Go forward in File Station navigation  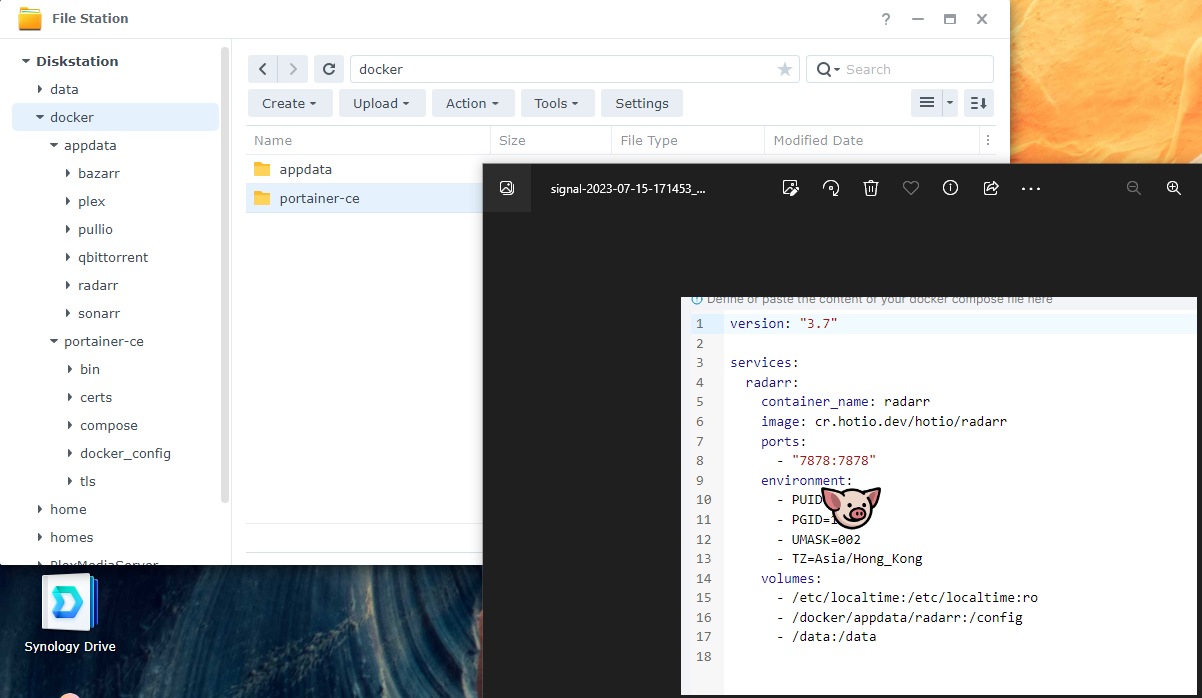[293, 69]
